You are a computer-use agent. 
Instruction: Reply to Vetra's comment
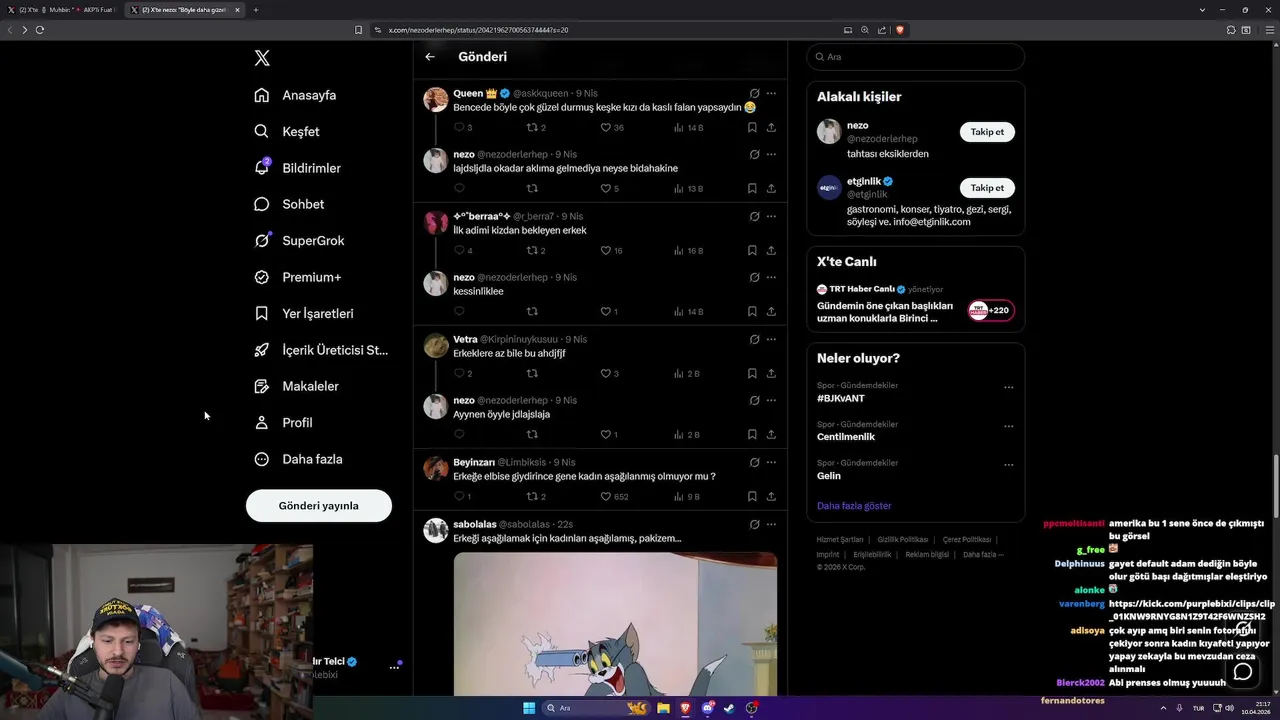462,373
